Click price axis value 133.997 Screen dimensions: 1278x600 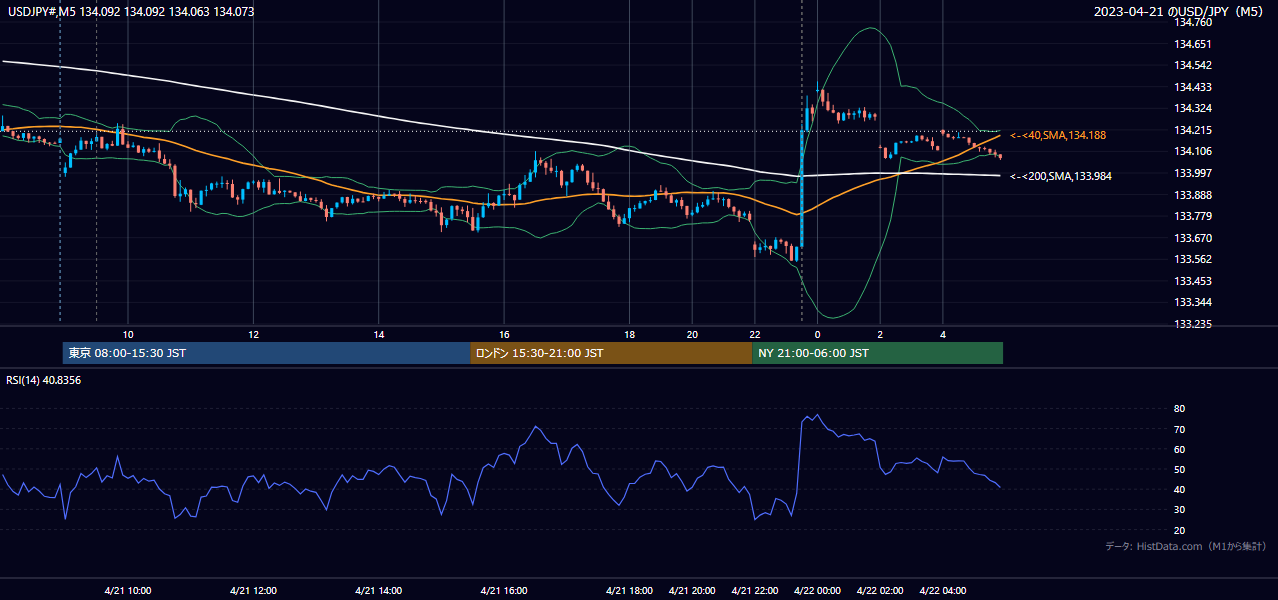click(x=1193, y=173)
